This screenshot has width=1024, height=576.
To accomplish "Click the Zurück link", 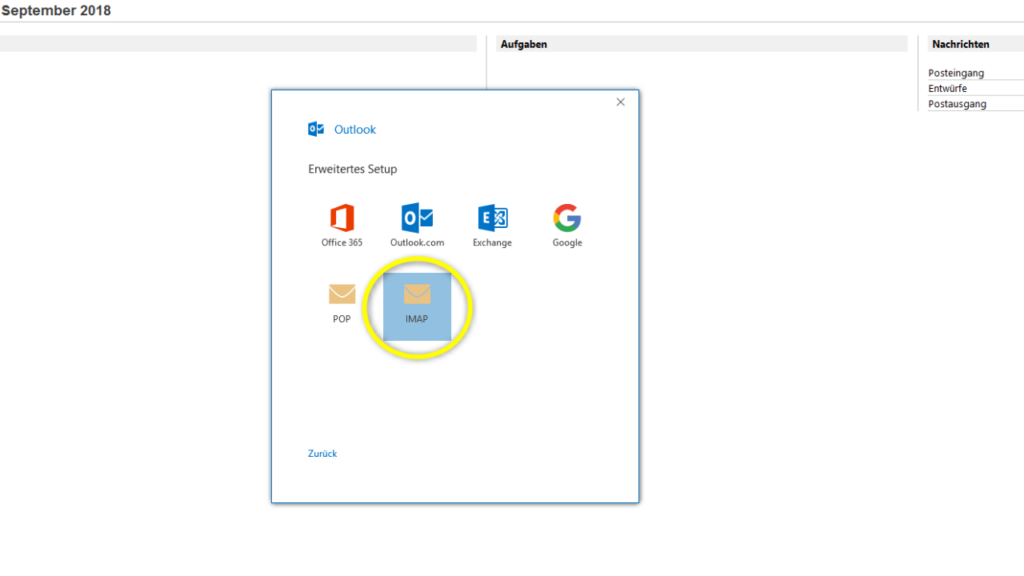I will pos(322,453).
